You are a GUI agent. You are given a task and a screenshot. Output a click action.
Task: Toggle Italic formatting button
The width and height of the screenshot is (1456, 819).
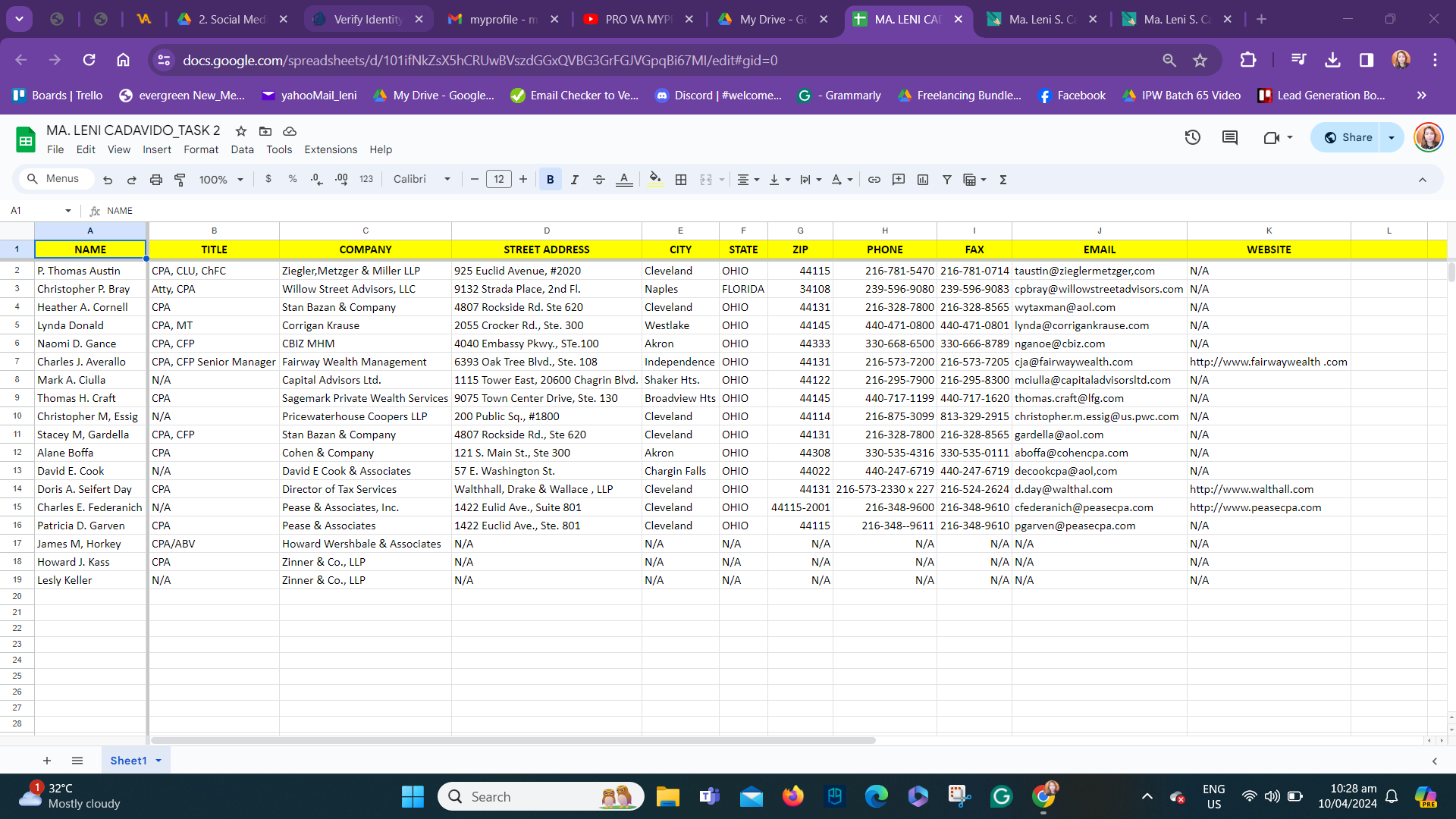pos(574,180)
